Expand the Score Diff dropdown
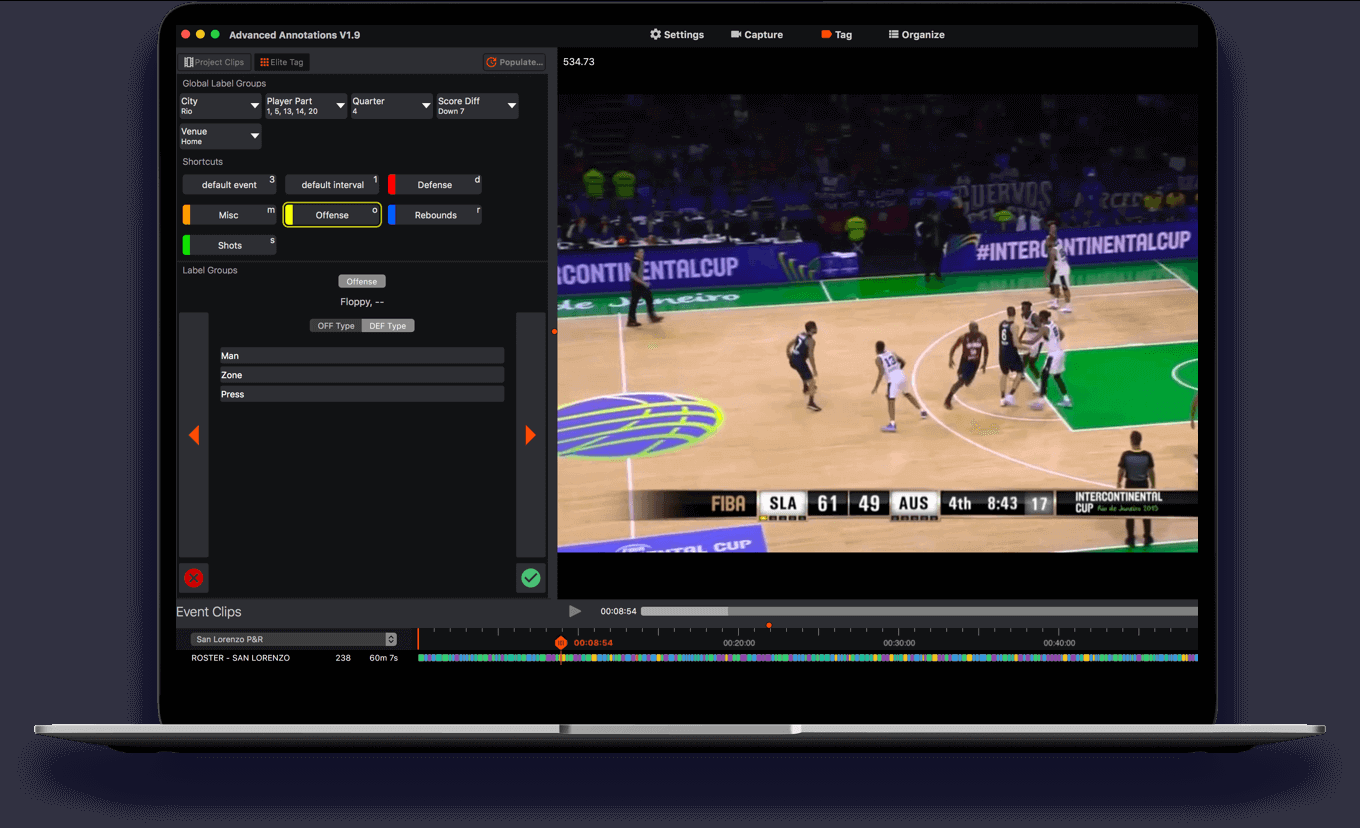The height and width of the screenshot is (828, 1360). tap(477, 106)
